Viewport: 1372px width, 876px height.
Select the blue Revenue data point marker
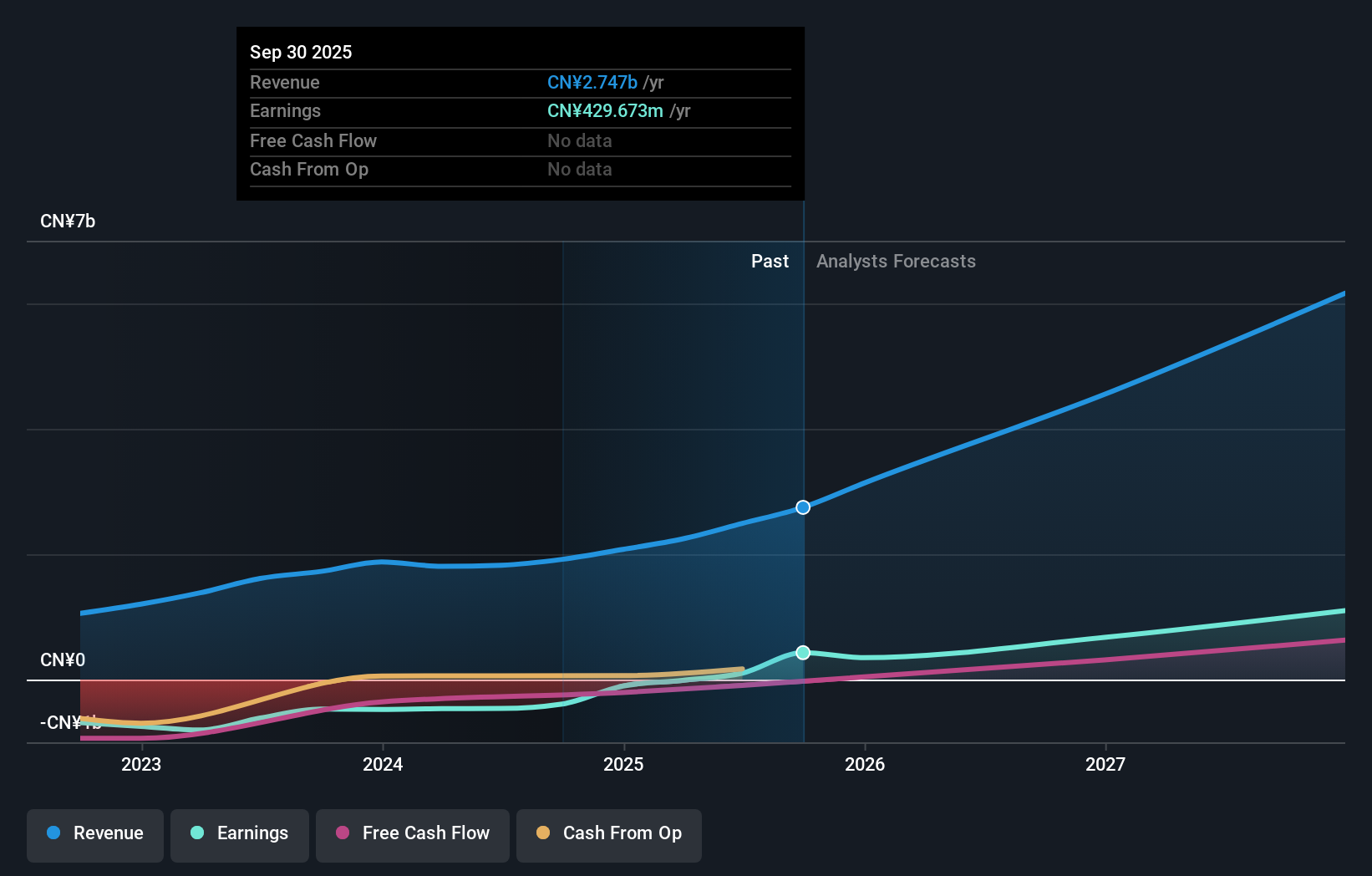point(802,507)
